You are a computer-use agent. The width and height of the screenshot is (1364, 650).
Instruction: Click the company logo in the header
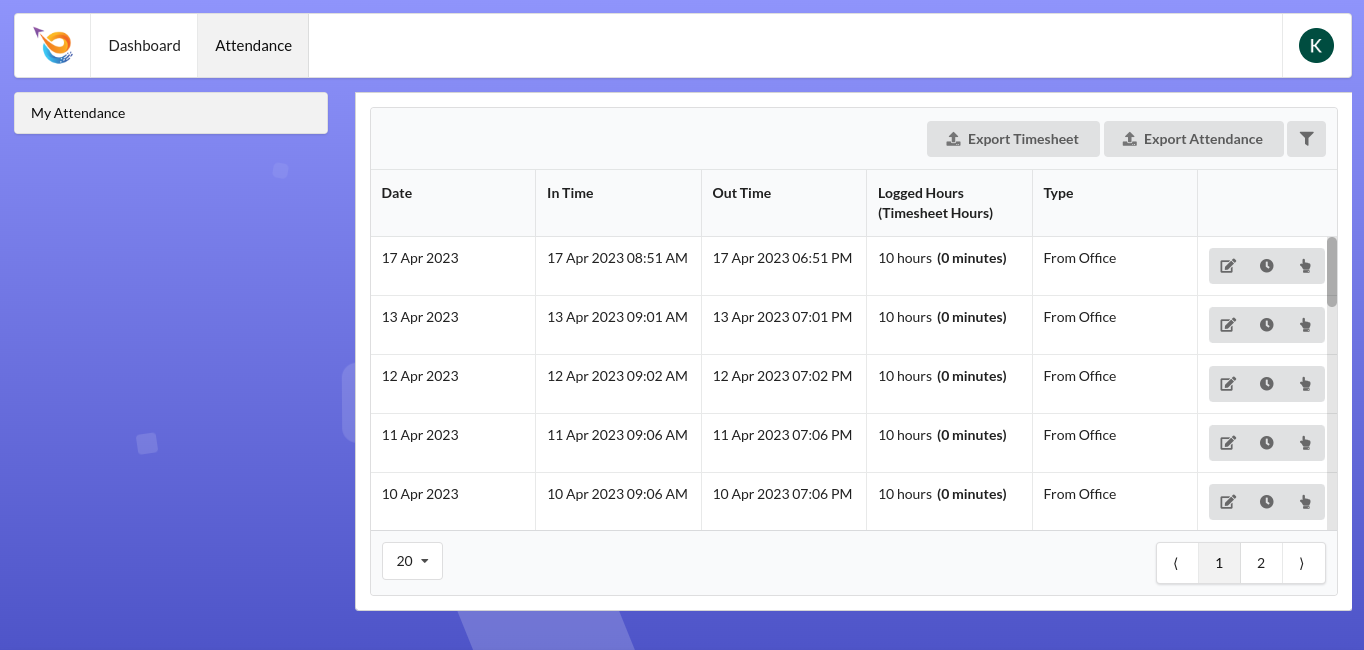53,46
